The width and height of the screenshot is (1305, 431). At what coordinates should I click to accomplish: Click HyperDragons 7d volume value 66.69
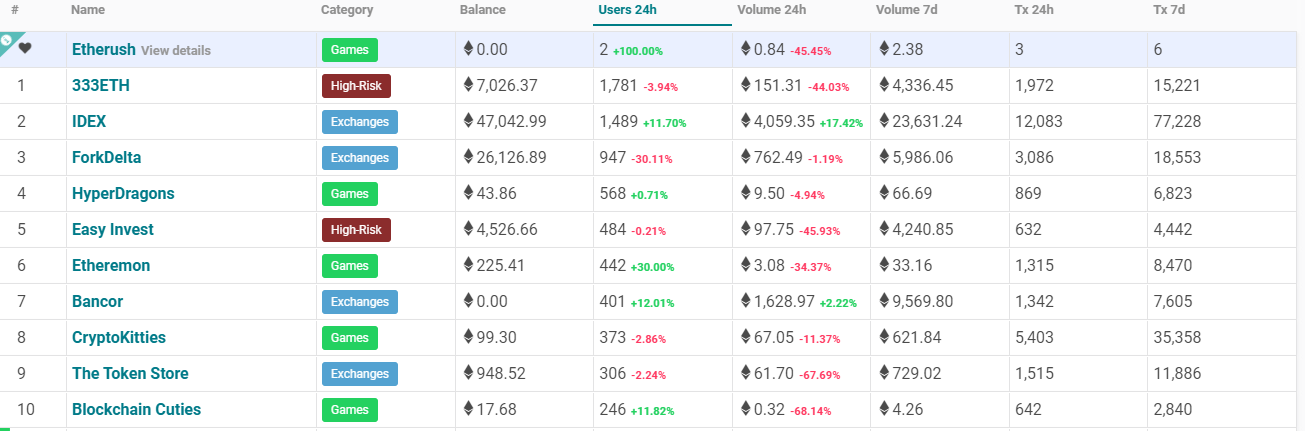point(913,194)
